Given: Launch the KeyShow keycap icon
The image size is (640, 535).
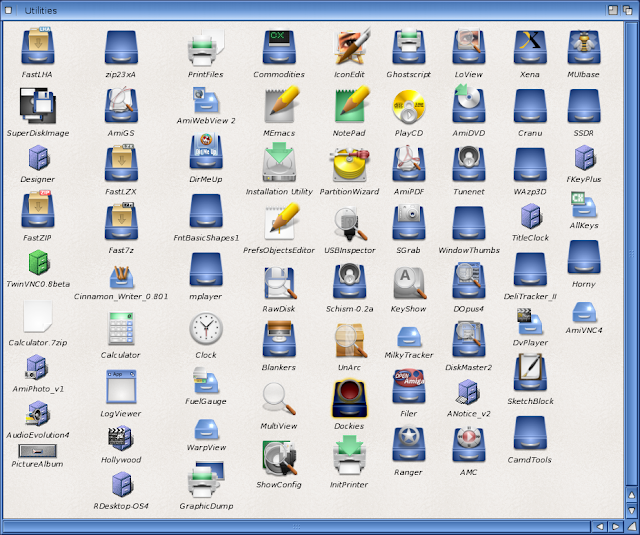Looking at the screenshot, I should (x=409, y=283).
